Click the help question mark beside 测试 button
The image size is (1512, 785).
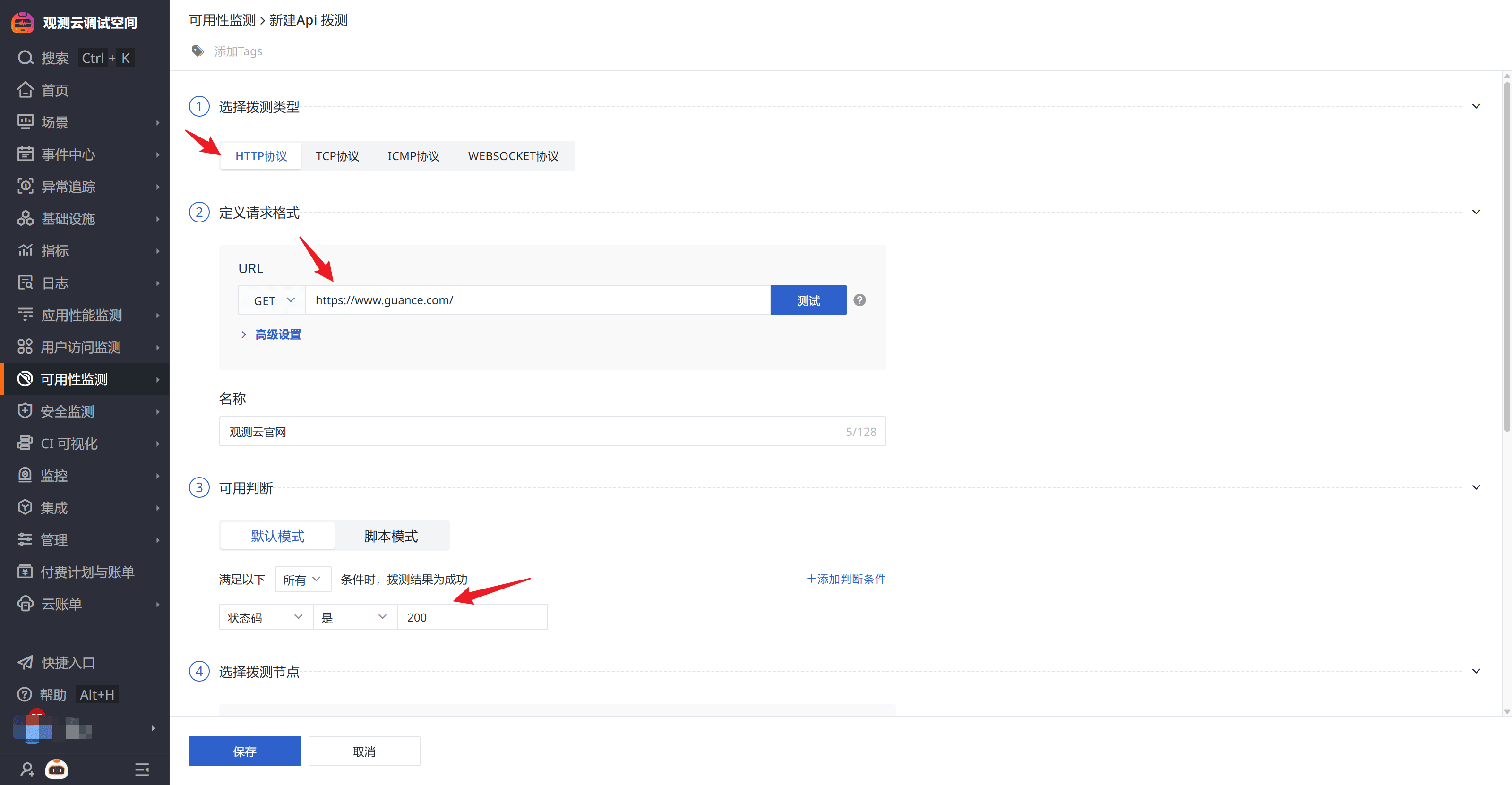pyautogui.click(x=859, y=300)
